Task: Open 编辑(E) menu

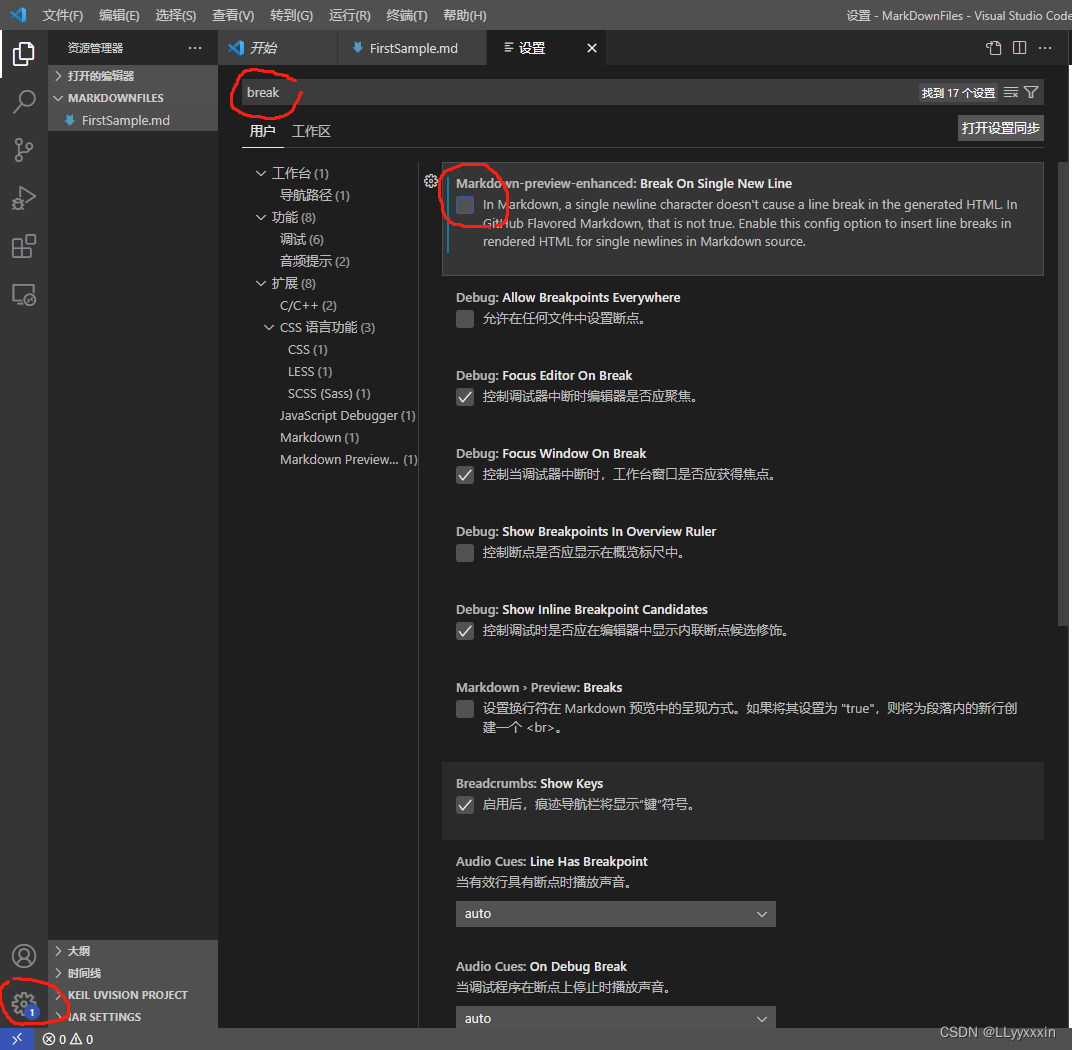Action: [x=119, y=15]
